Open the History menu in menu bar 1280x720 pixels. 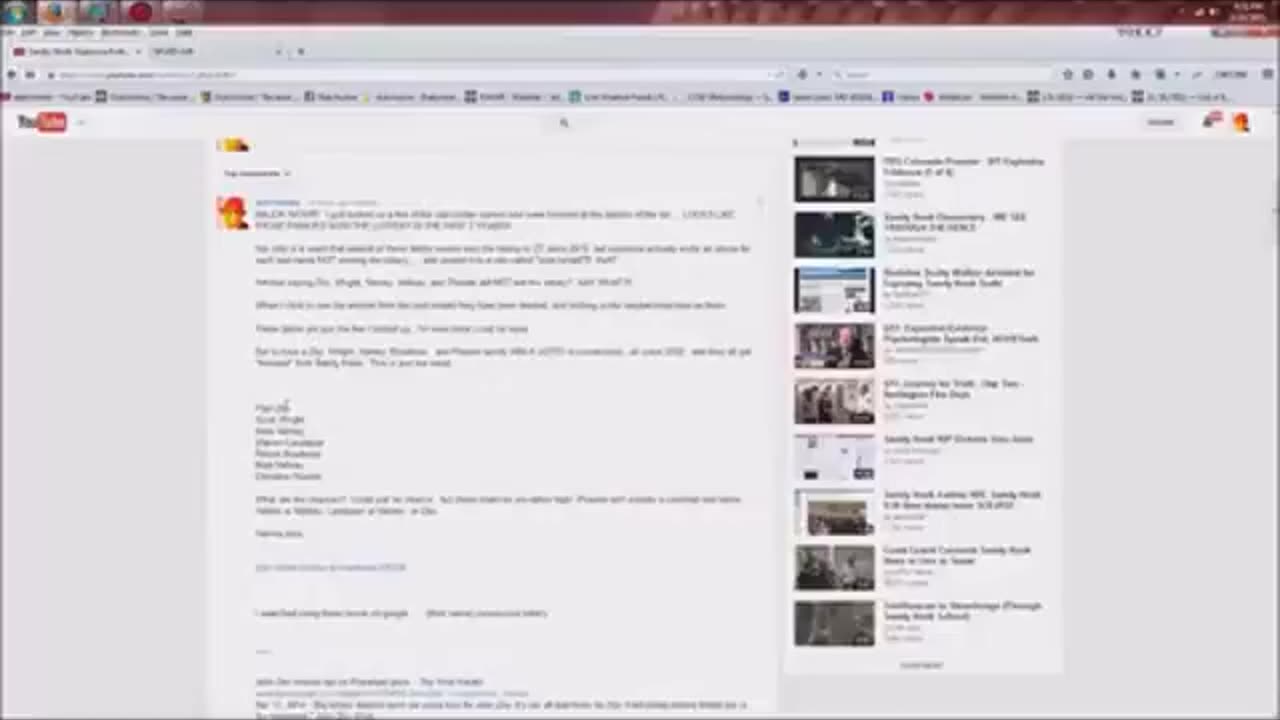(80, 33)
